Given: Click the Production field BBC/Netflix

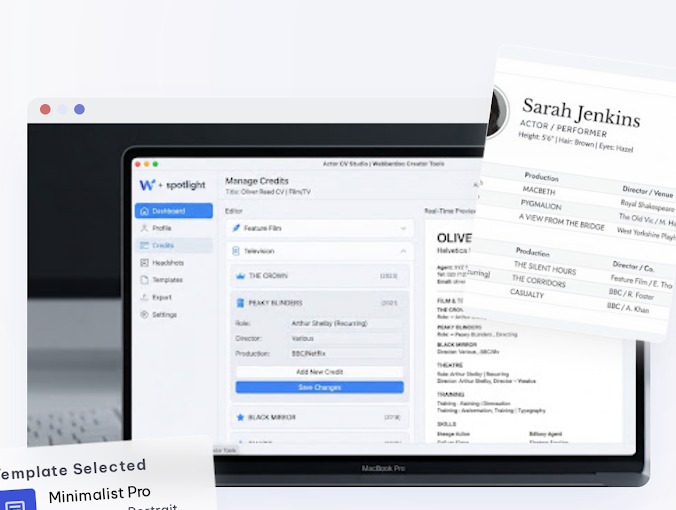Looking at the screenshot, I should [346, 354].
